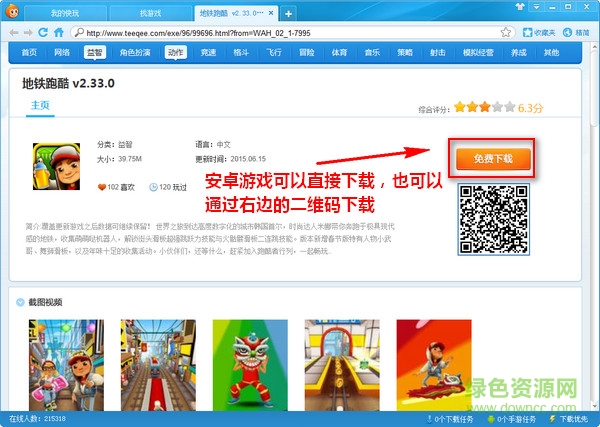Click the 分类: 益智 text

coord(114,144)
